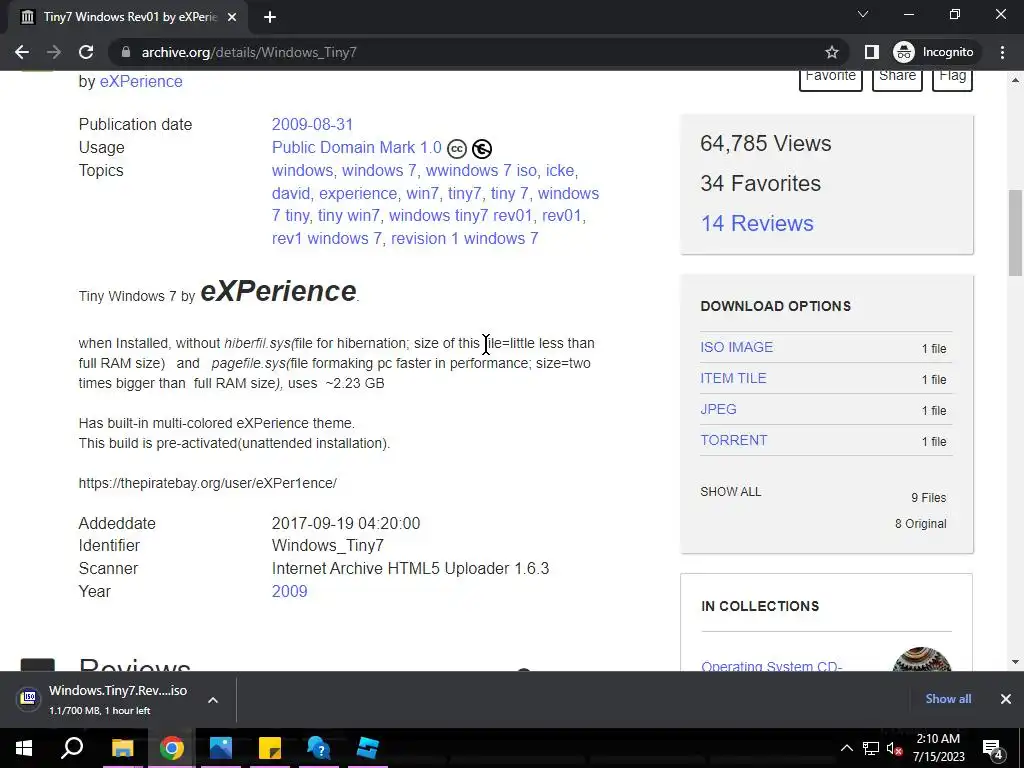Image resolution: width=1024 pixels, height=768 pixels.
Task: Click the 'Windows_Tiny7' identifier text
Action: [x=328, y=545]
